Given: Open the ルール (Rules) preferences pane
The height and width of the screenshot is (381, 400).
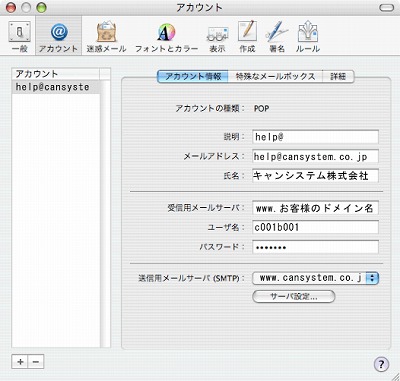Looking at the screenshot, I should (308, 37).
